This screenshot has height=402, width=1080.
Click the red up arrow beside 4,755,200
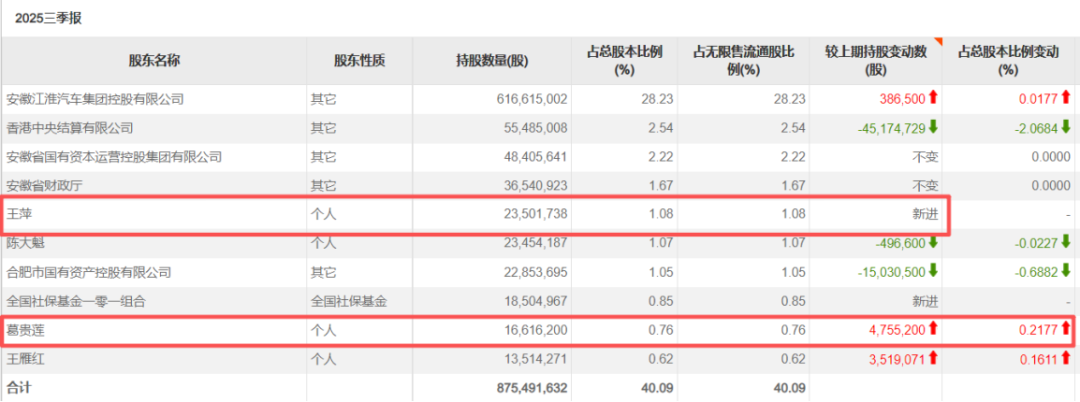(933, 330)
